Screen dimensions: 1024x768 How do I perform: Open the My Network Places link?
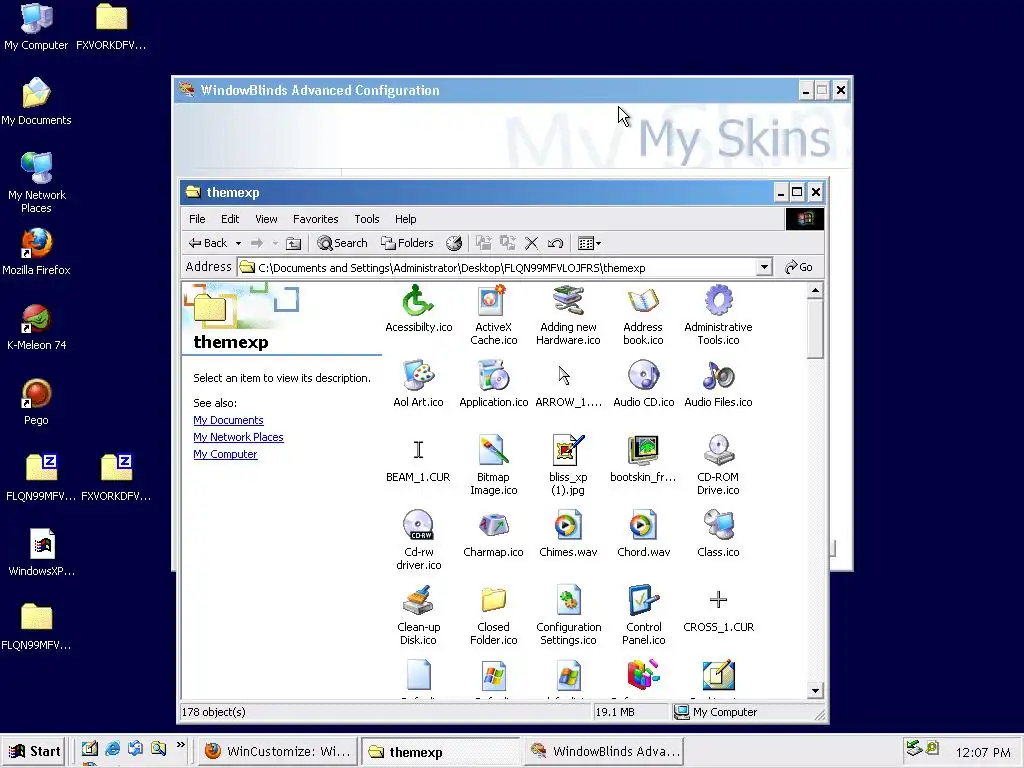tap(238, 437)
